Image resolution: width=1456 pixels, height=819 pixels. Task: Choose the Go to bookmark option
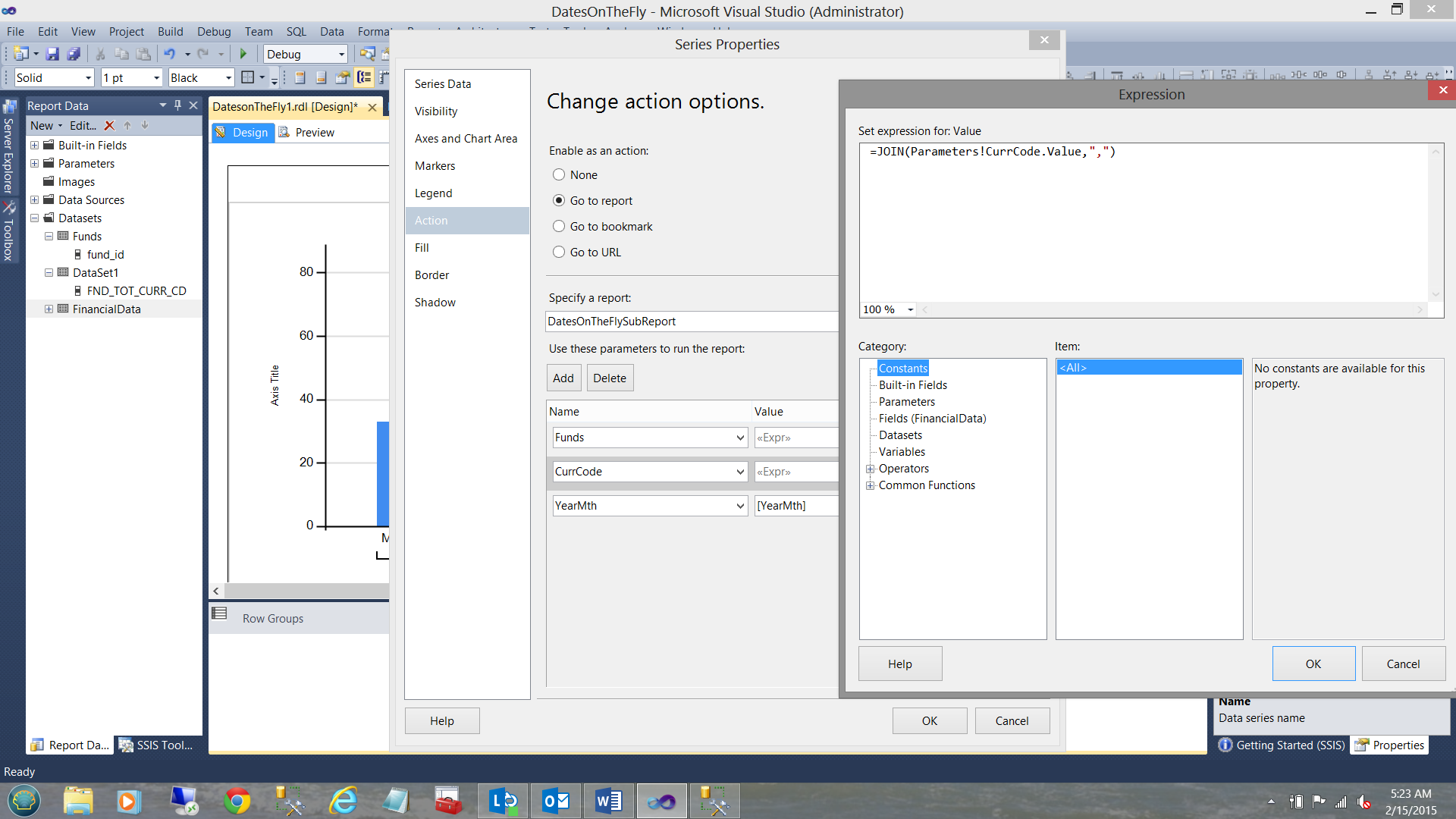tap(559, 227)
